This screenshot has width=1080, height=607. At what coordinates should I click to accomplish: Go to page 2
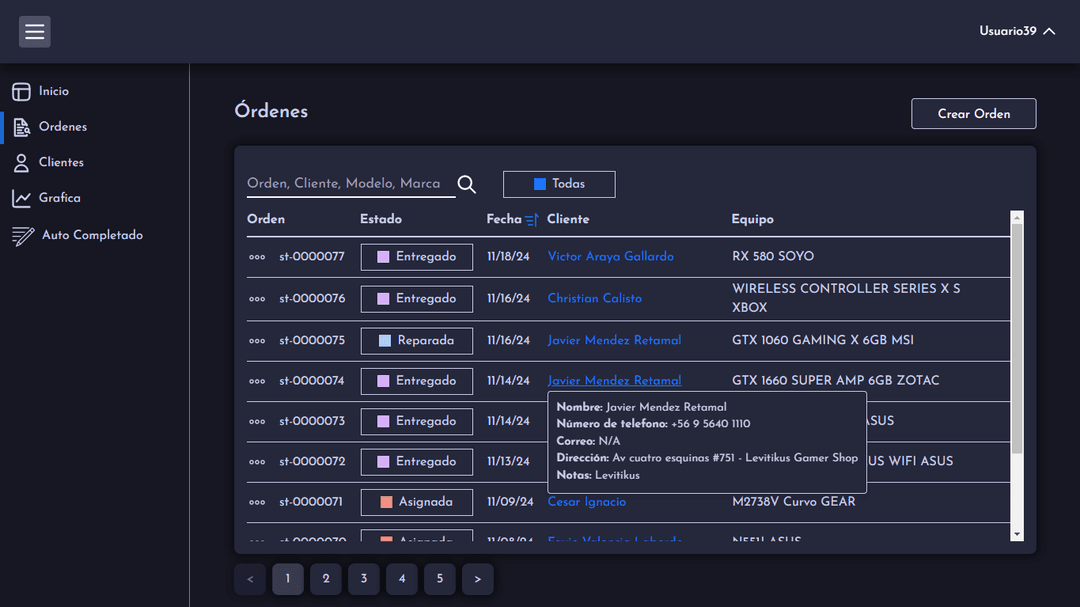[326, 579]
